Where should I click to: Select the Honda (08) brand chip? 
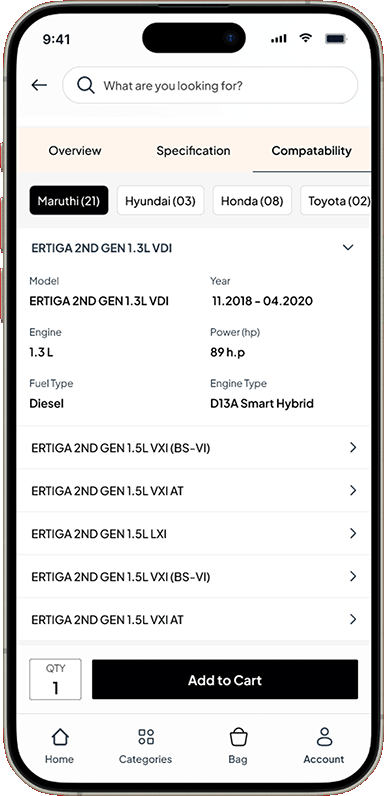tap(252, 201)
